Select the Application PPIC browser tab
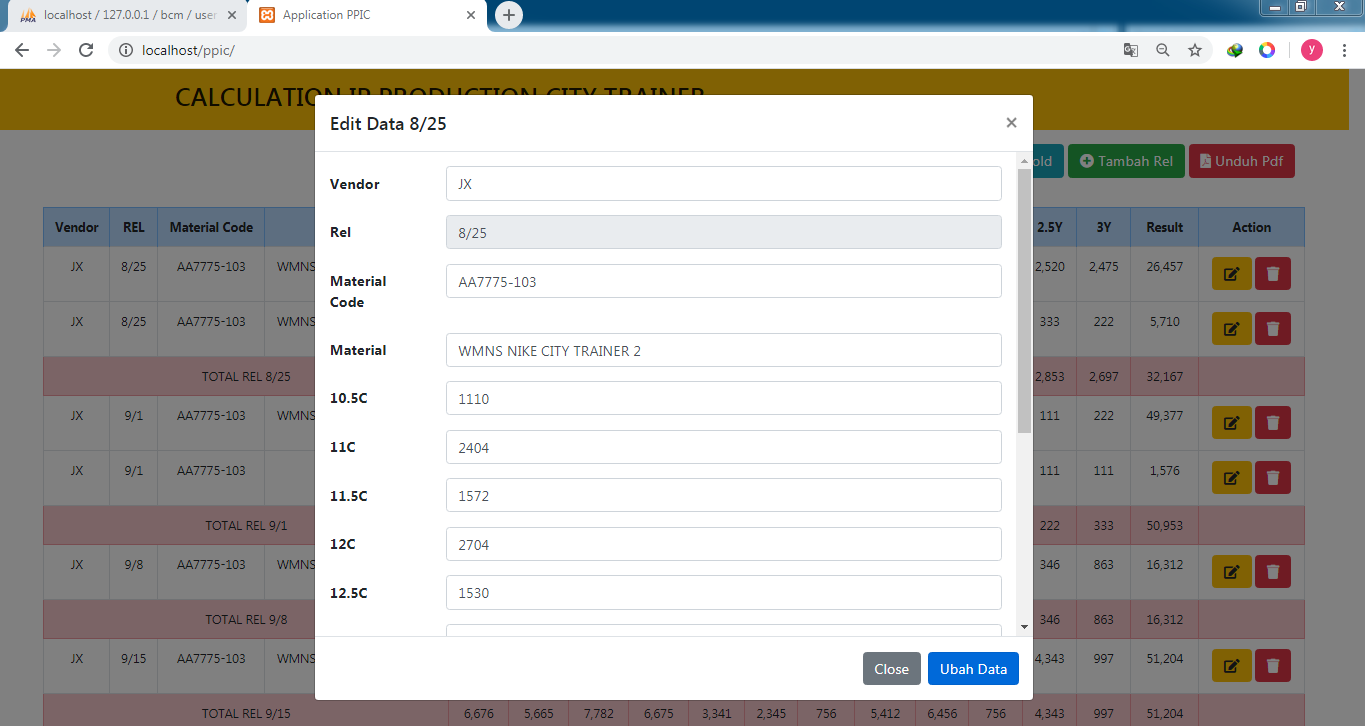Screen dimensions: 1365x726 (366, 15)
